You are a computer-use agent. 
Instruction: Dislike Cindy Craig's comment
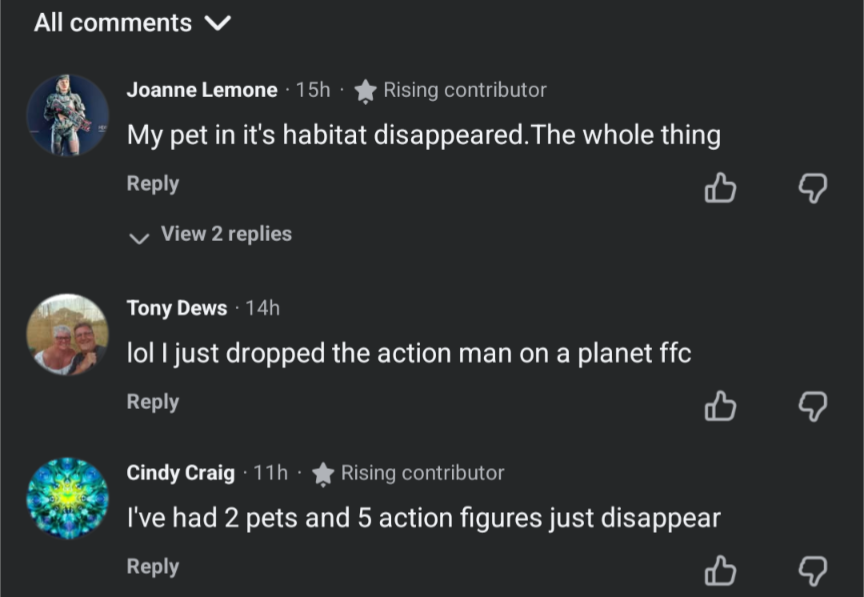[x=812, y=571]
